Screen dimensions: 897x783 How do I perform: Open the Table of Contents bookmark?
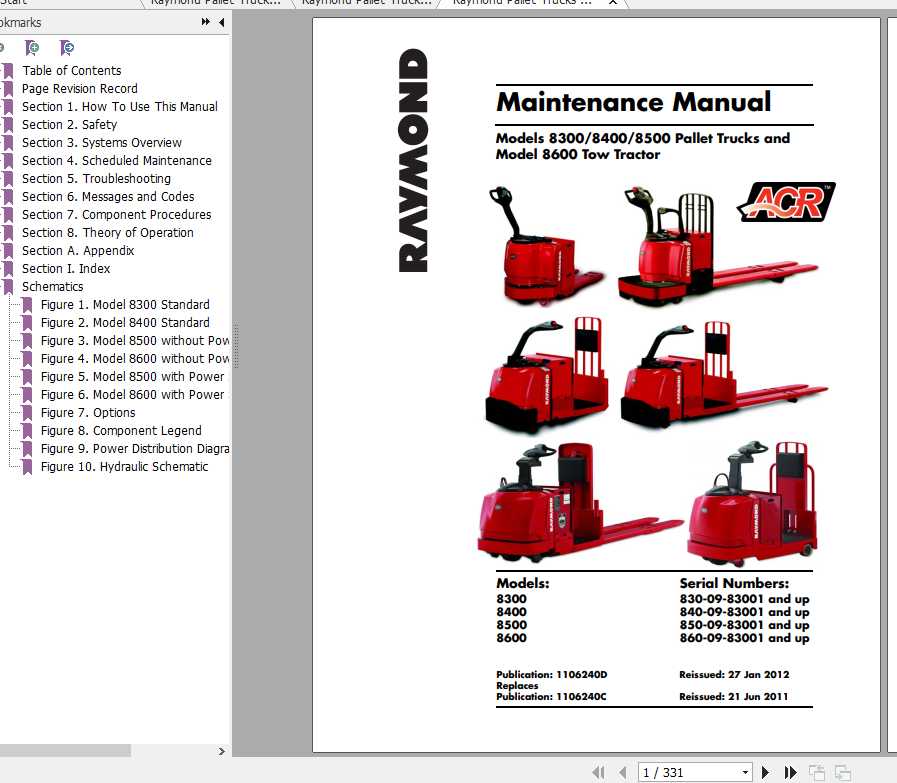coord(72,70)
